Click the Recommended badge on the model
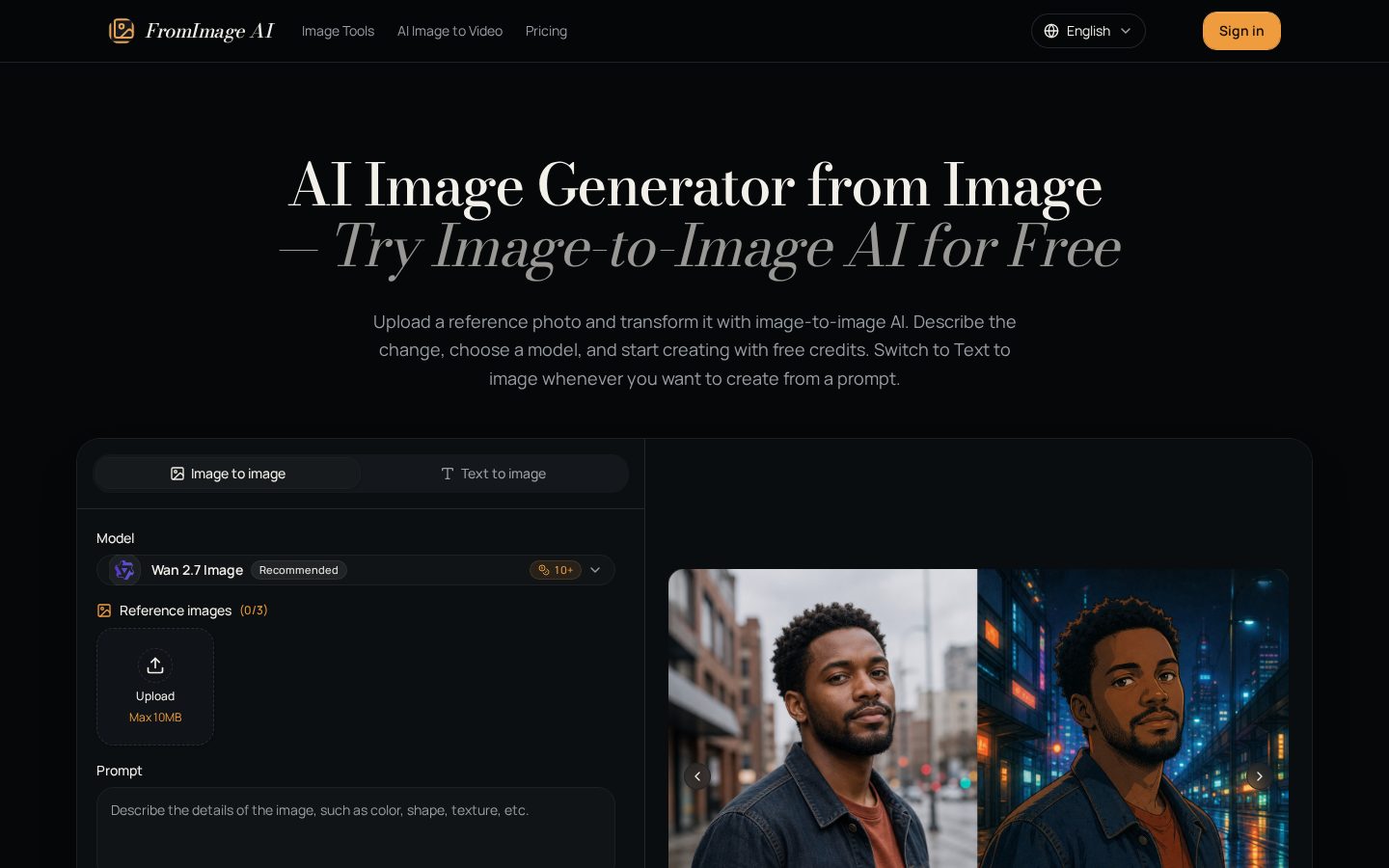 tap(299, 570)
